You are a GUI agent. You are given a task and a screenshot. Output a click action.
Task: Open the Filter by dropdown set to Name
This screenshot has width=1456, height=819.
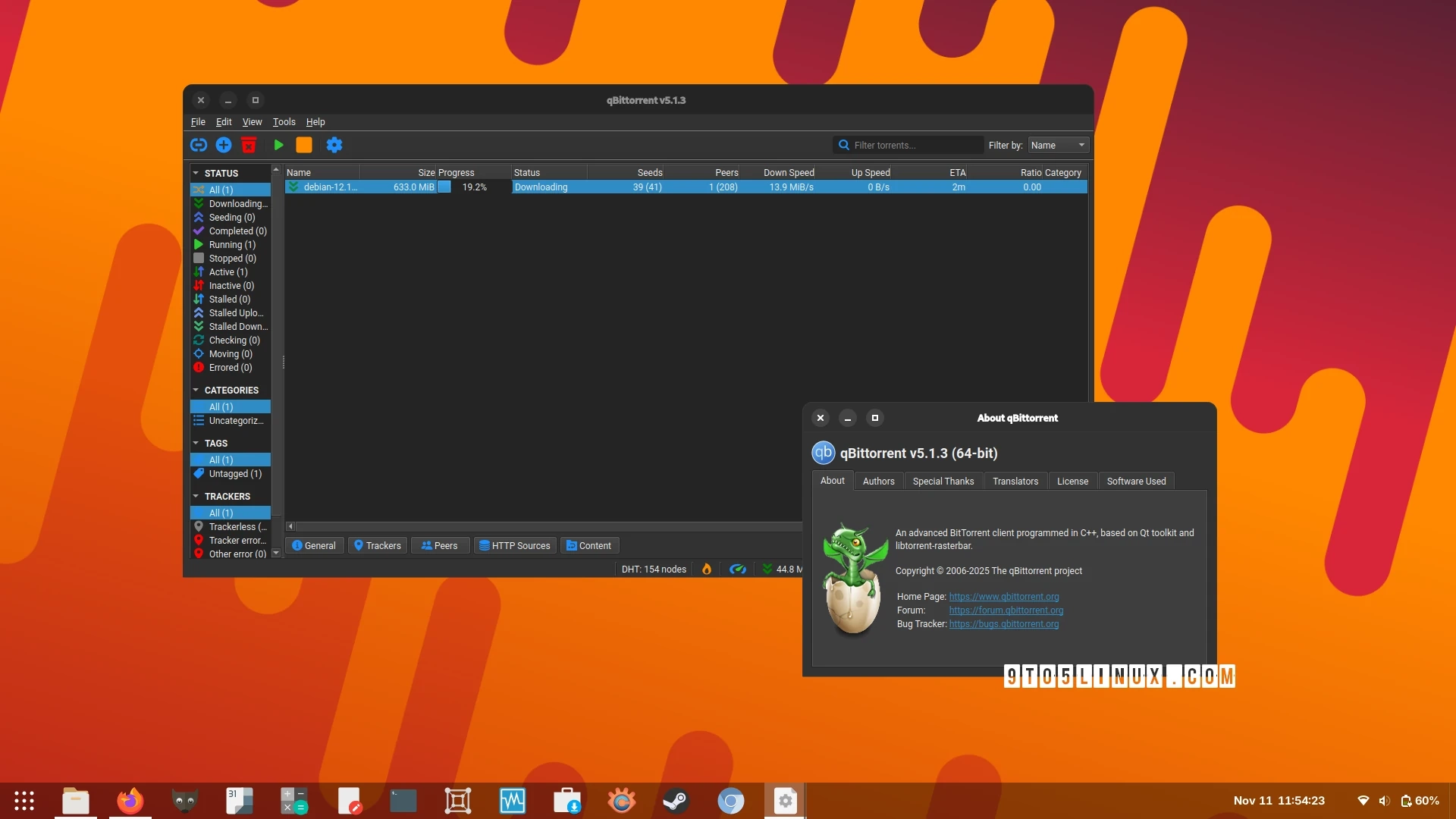(x=1056, y=145)
